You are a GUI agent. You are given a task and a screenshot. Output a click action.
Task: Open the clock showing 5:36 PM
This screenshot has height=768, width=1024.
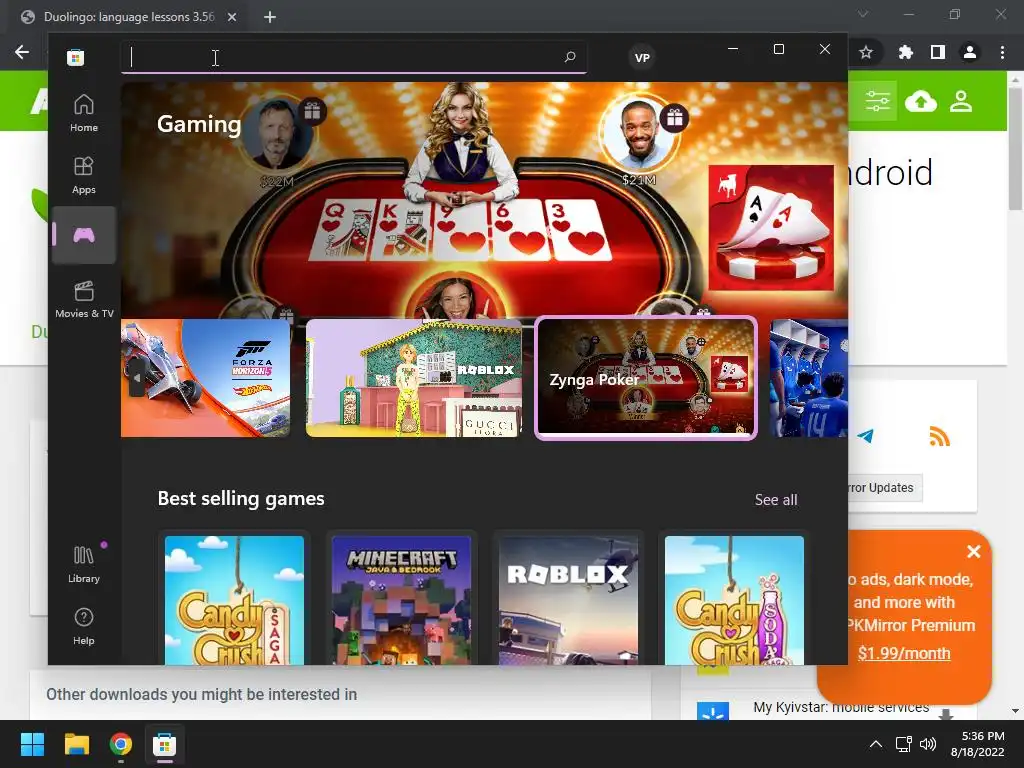tap(978, 744)
